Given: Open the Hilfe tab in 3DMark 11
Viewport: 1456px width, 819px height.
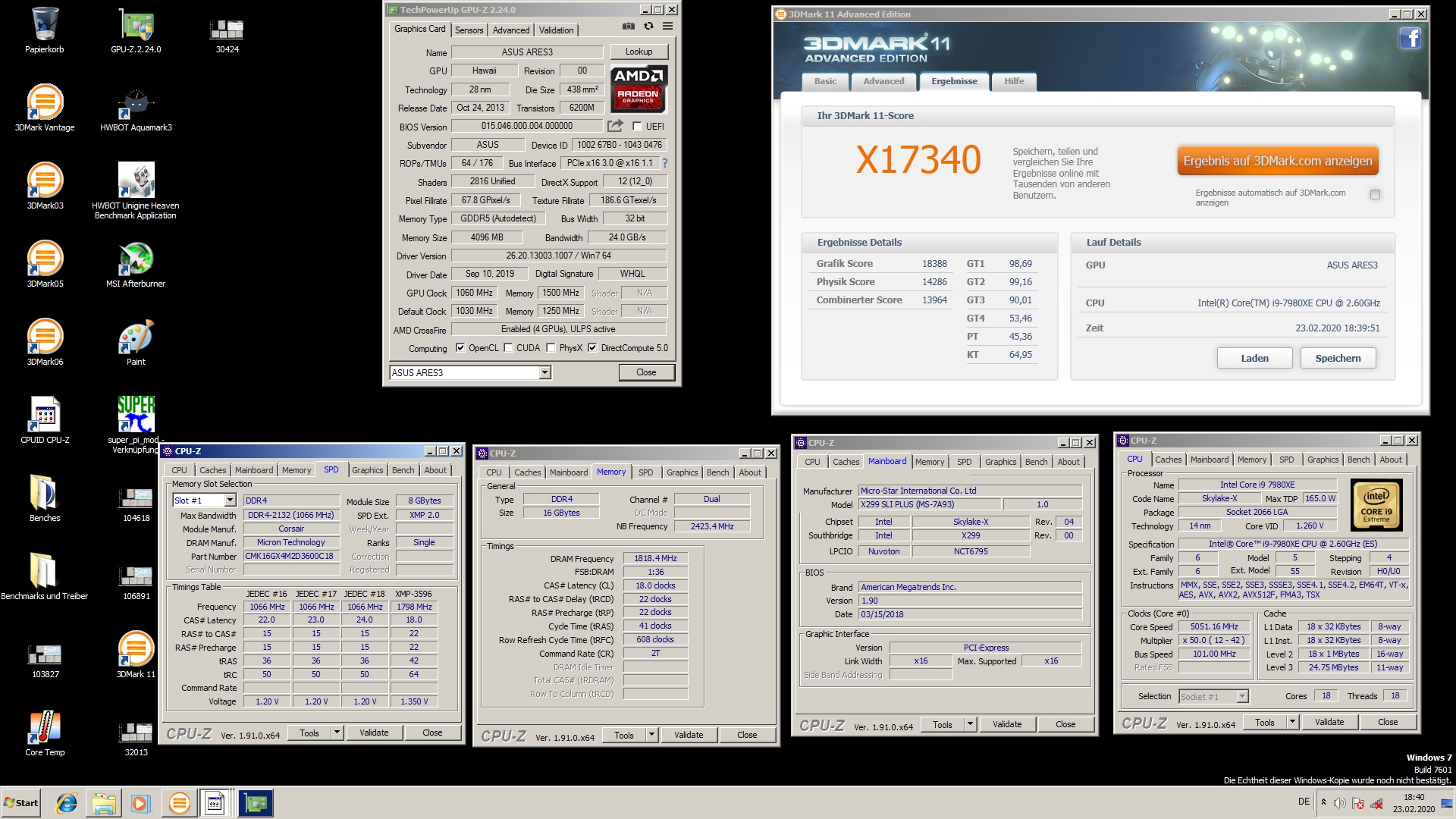Looking at the screenshot, I should click(x=1014, y=82).
